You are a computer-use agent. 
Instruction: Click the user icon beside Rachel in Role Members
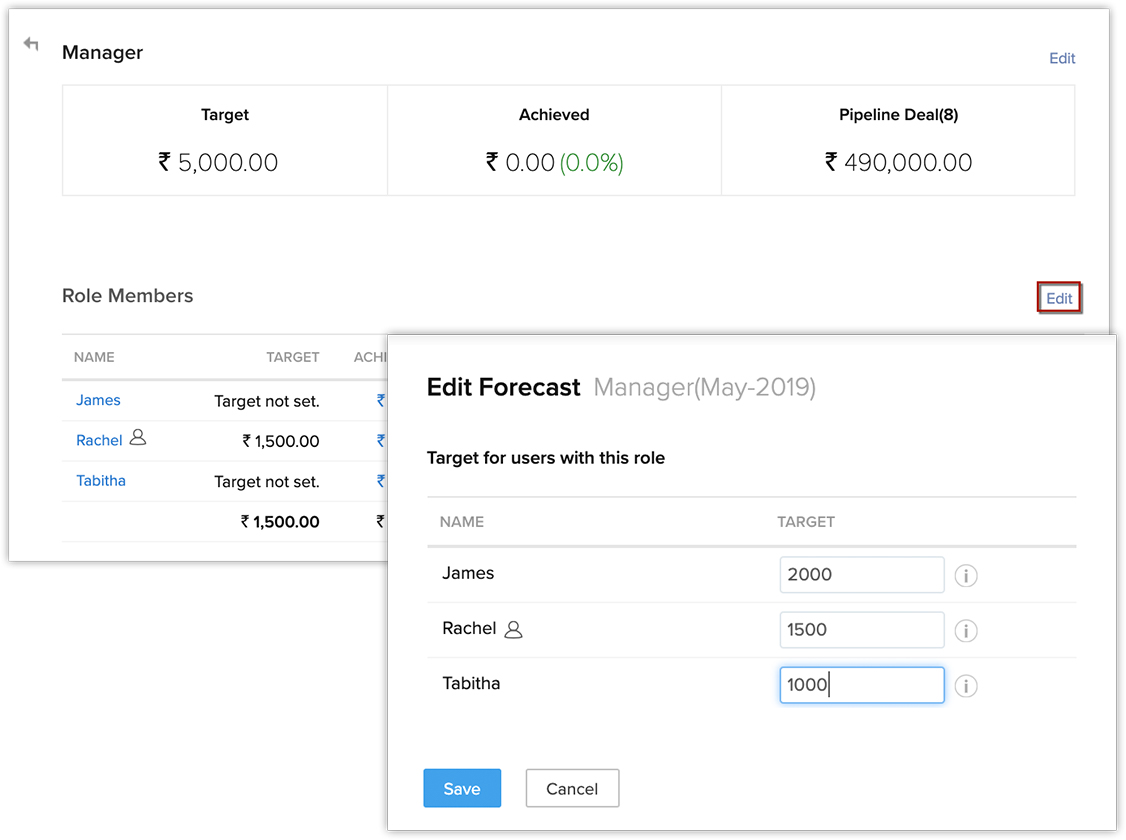[x=138, y=438]
